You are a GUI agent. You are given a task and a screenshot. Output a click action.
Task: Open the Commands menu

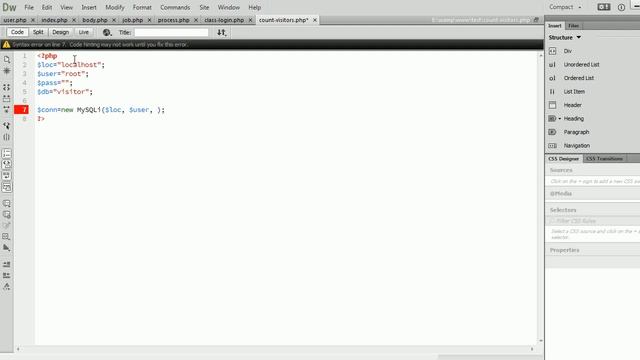175,7
